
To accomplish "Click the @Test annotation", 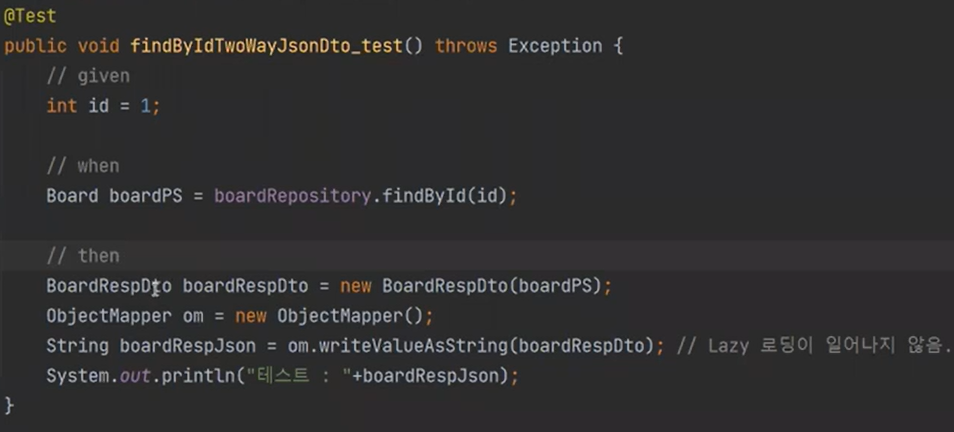I will (x=30, y=16).
